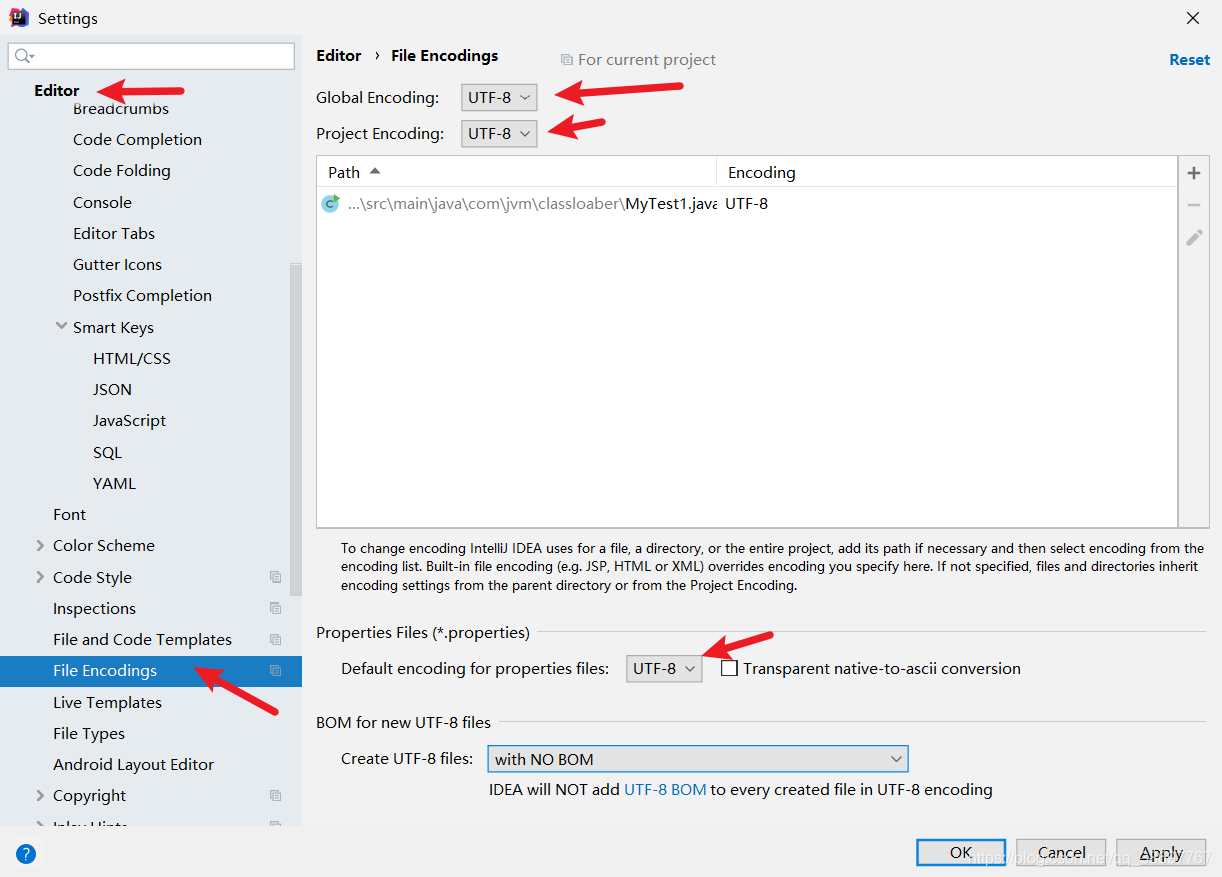1222x877 pixels.
Task: Click the Encoding column header
Action: pos(946,172)
